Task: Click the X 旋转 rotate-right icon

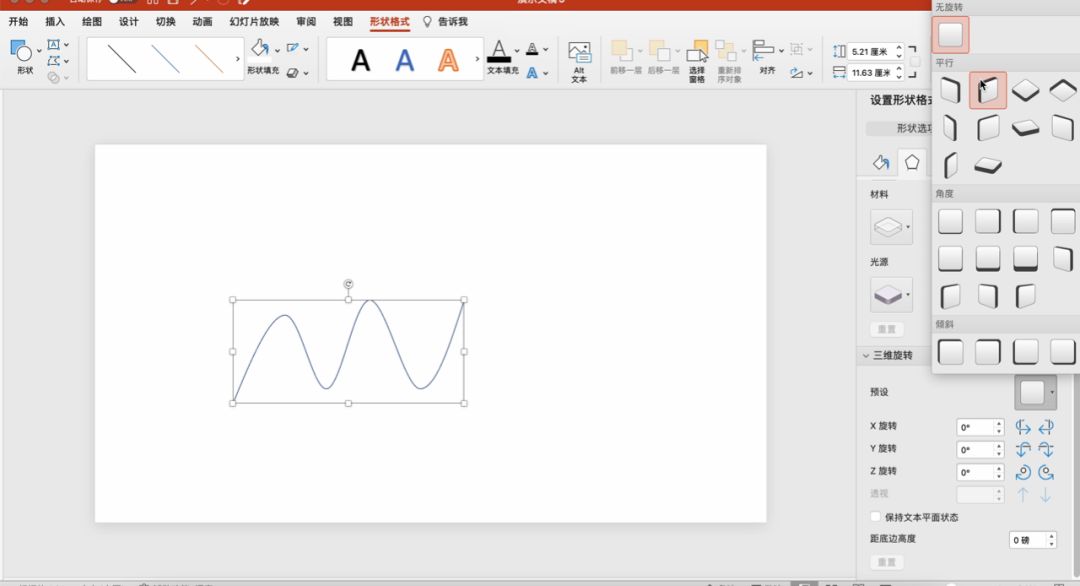Action: 1046,427
